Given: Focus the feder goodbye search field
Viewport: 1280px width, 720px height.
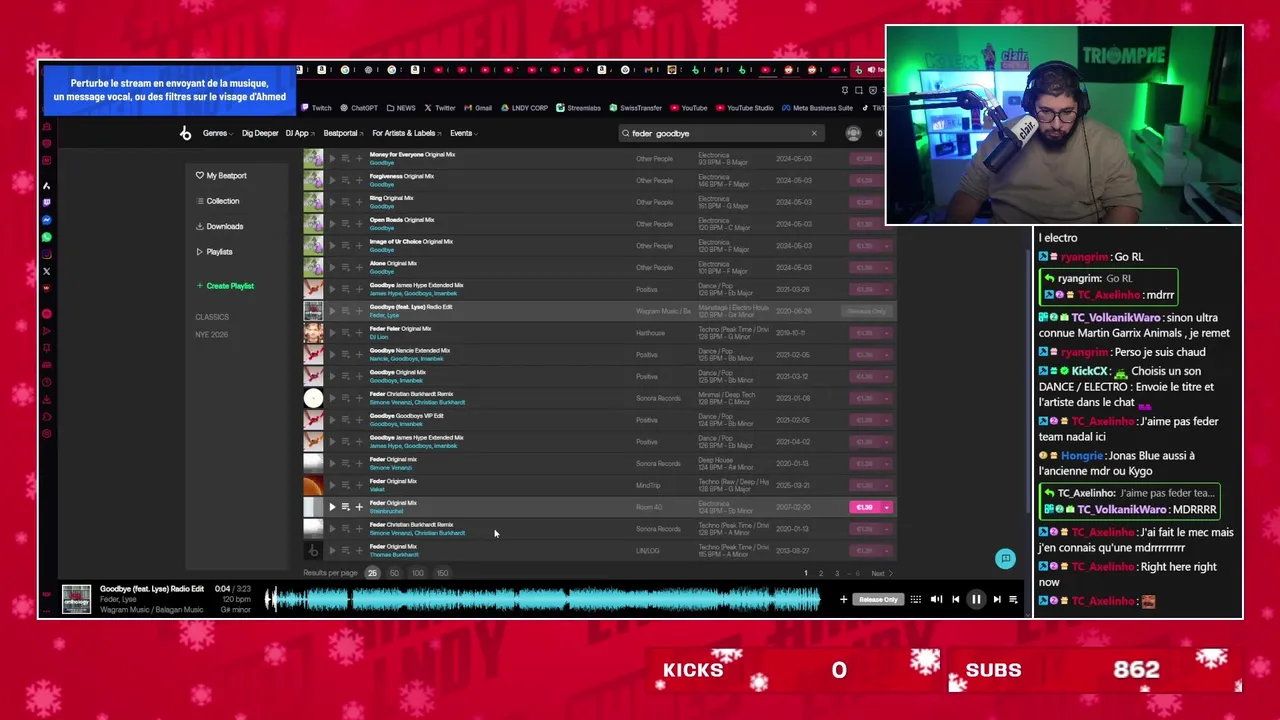Looking at the screenshot, I should [720, 133].
